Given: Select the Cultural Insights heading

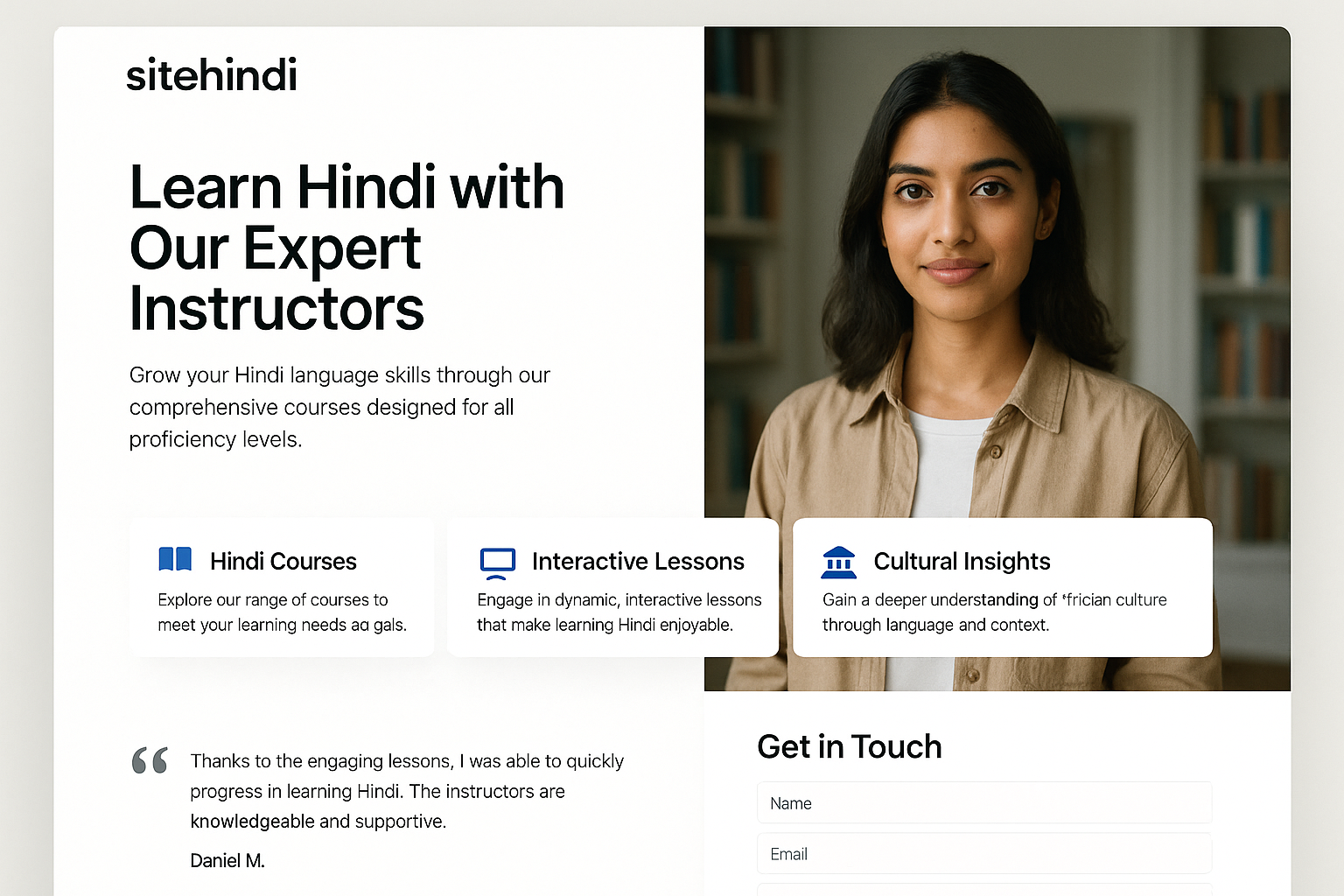Looking at the screenshot, I should click(x=962, y=561).
